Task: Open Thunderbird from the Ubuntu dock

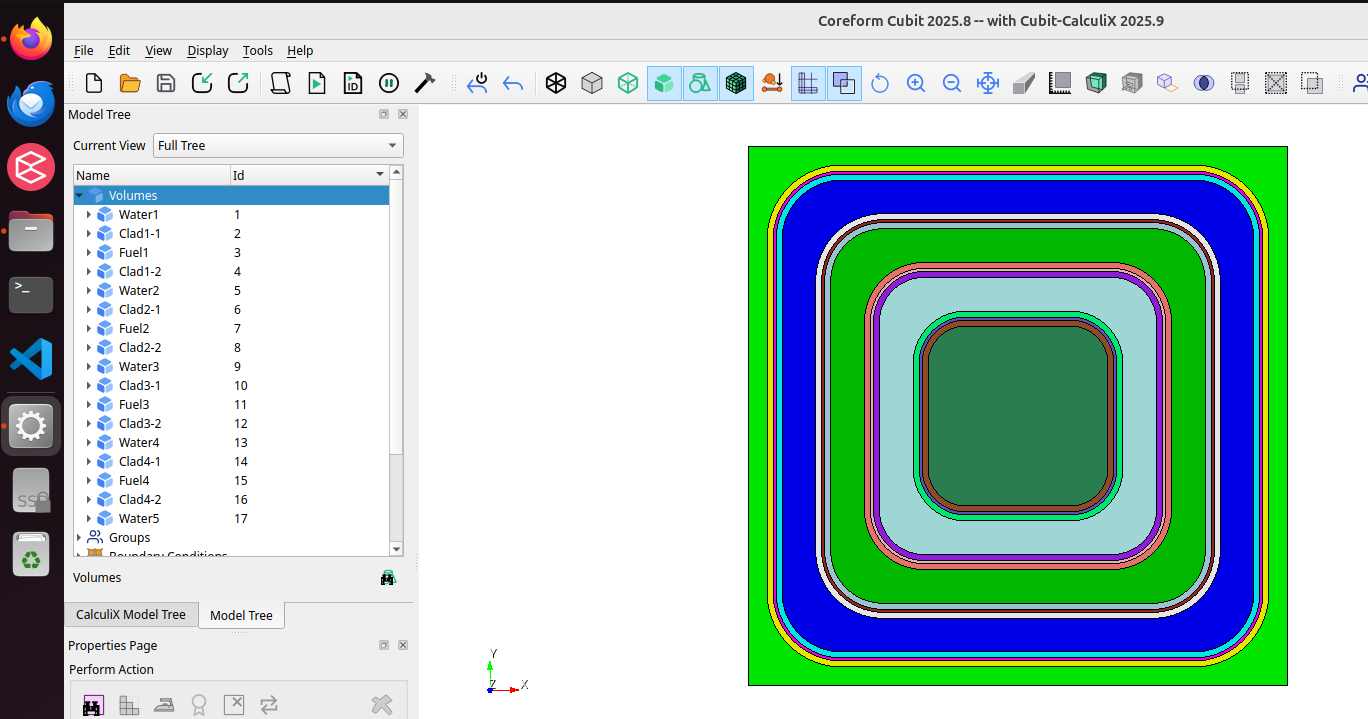Action: pos(31,103)
